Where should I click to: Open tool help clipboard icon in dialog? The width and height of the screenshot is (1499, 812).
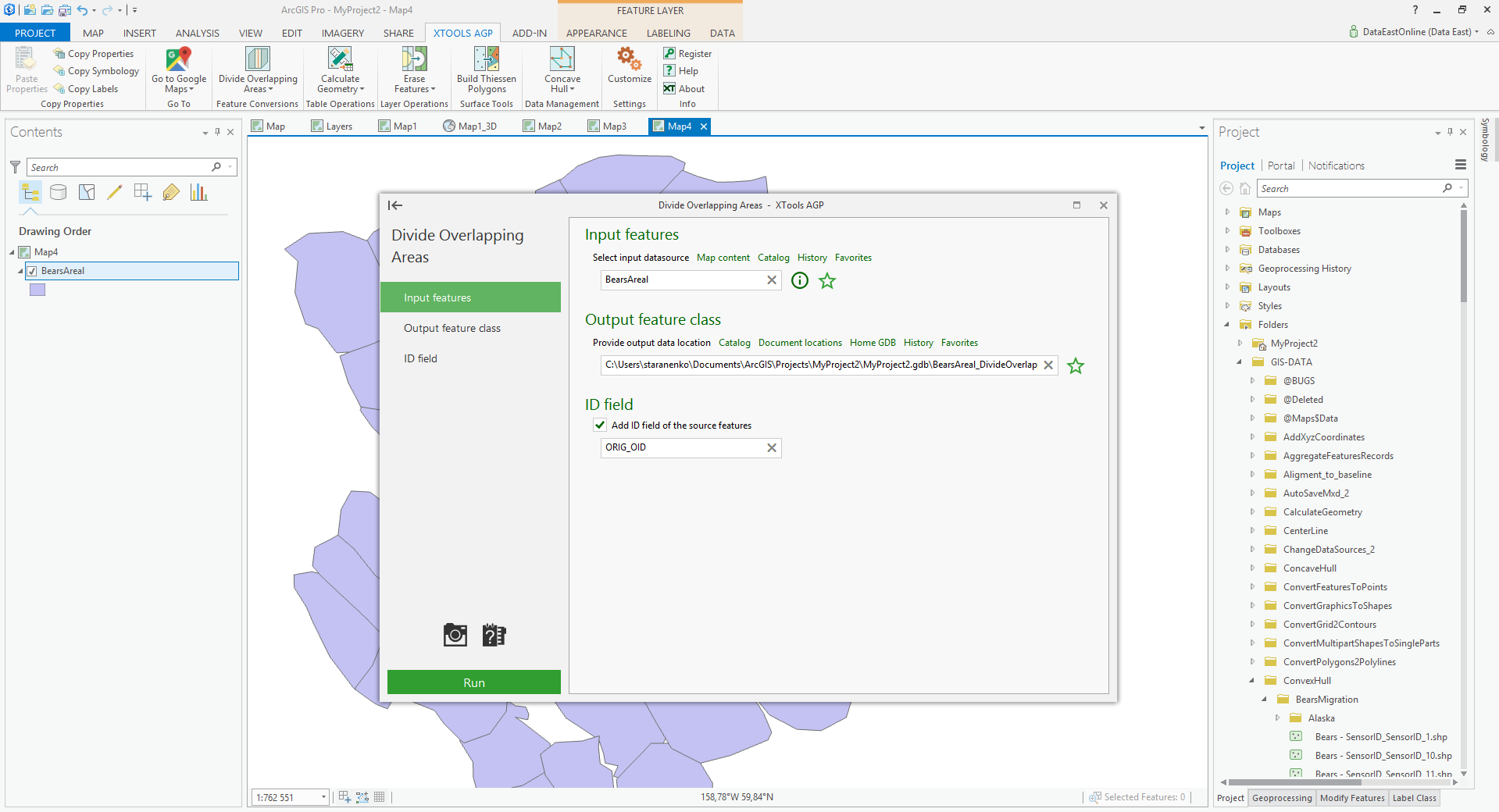tap(494, 635)
